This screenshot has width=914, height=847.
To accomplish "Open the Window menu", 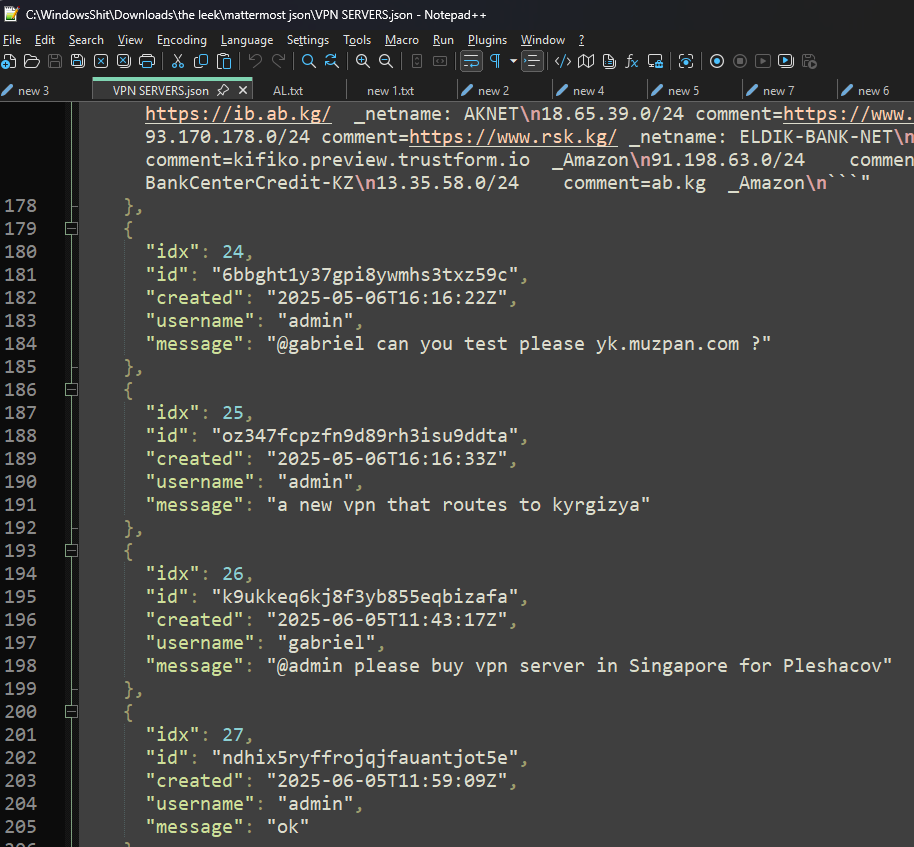I will coord(543,40).
